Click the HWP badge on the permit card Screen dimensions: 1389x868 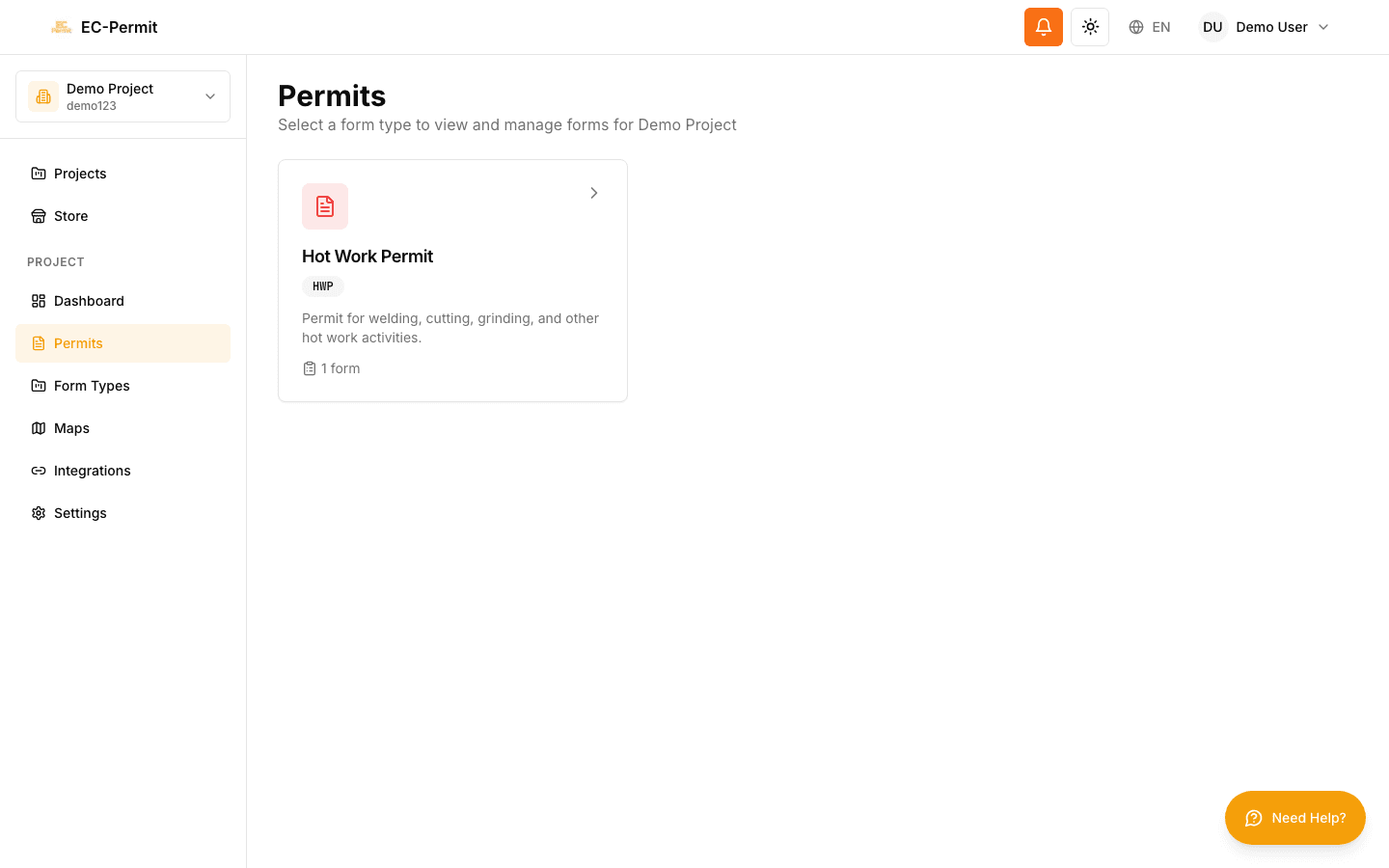[x=323, y=286]
